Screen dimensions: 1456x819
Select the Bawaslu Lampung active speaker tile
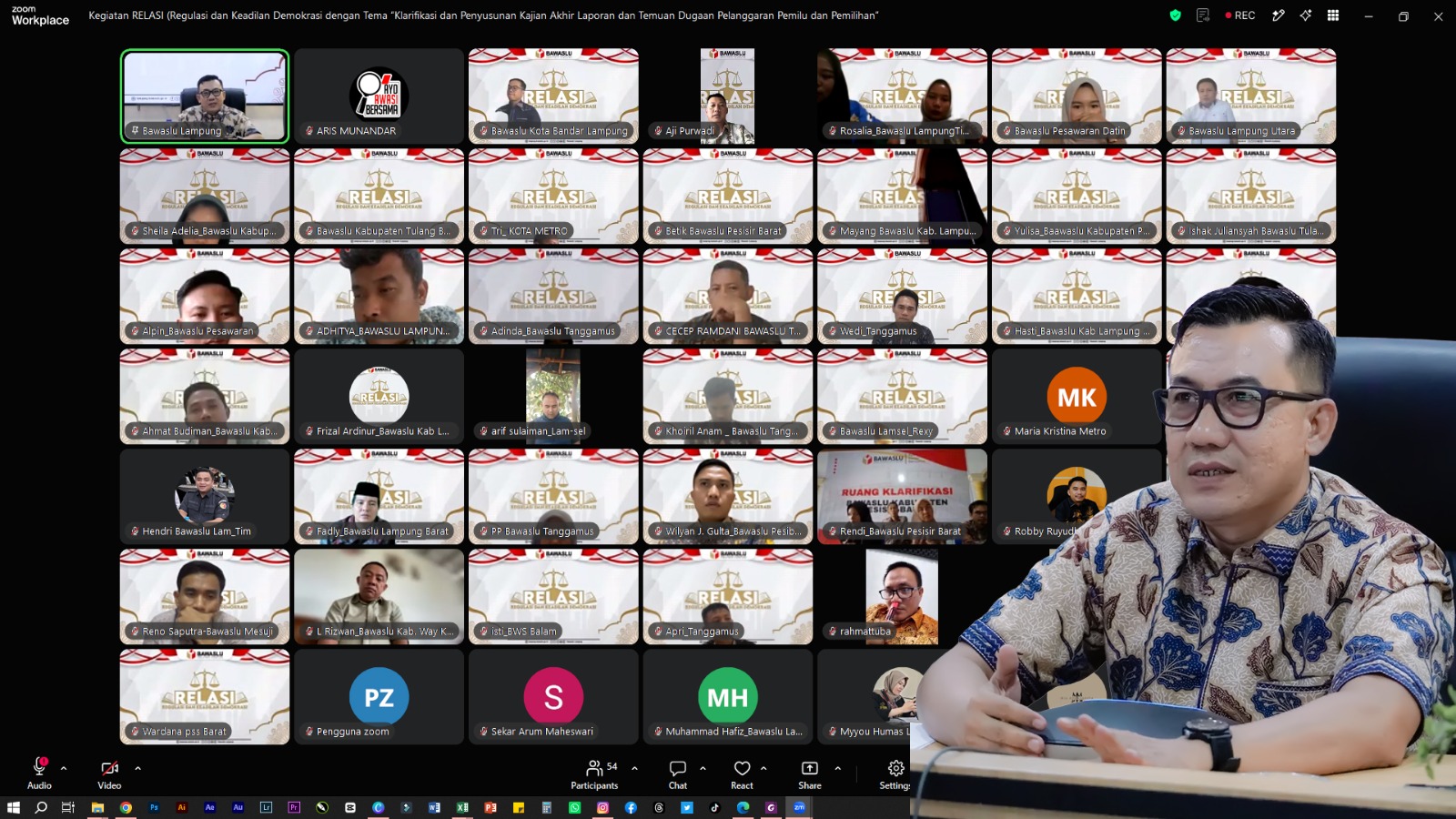[205, 96]
